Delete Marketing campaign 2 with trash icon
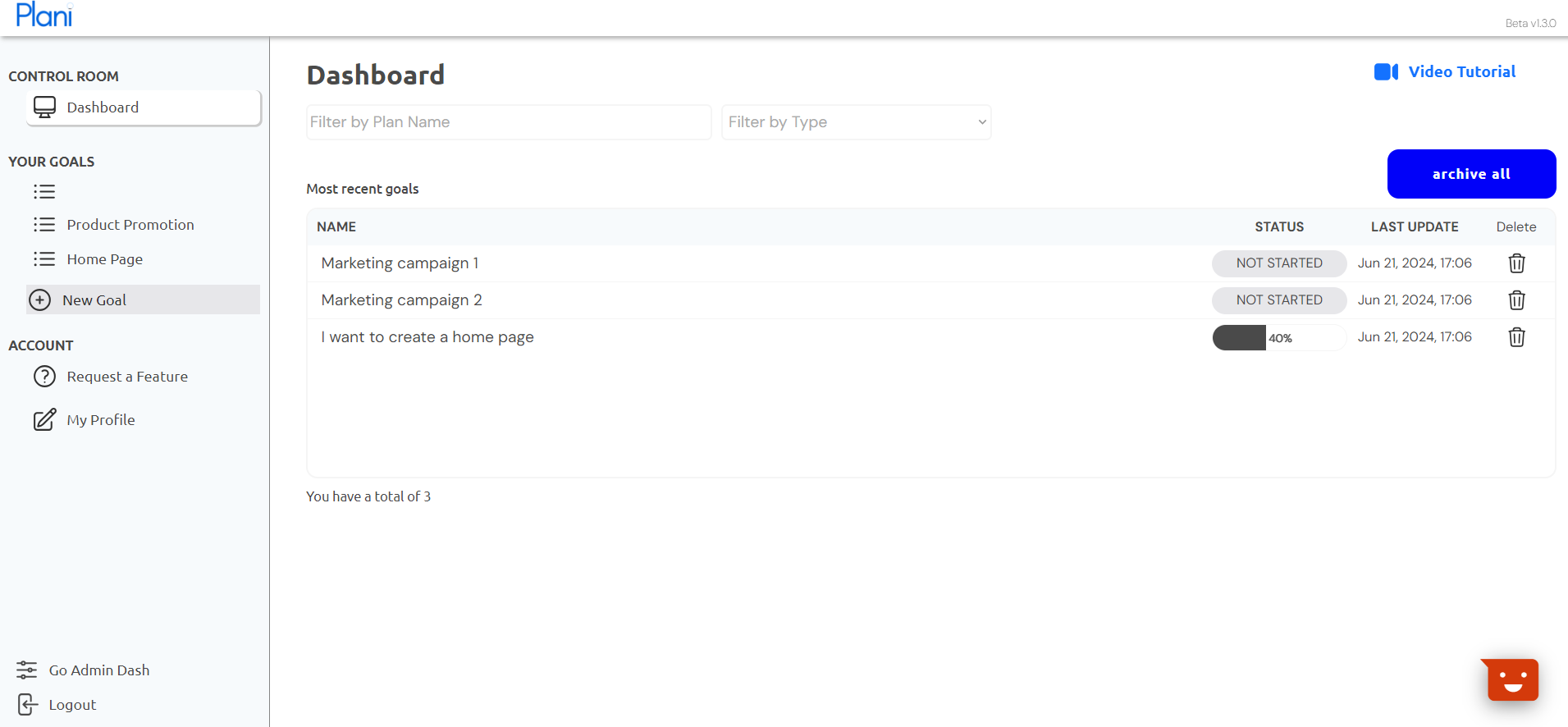This screenshot has width=1568, height=727. click(x=1516, y=300)
